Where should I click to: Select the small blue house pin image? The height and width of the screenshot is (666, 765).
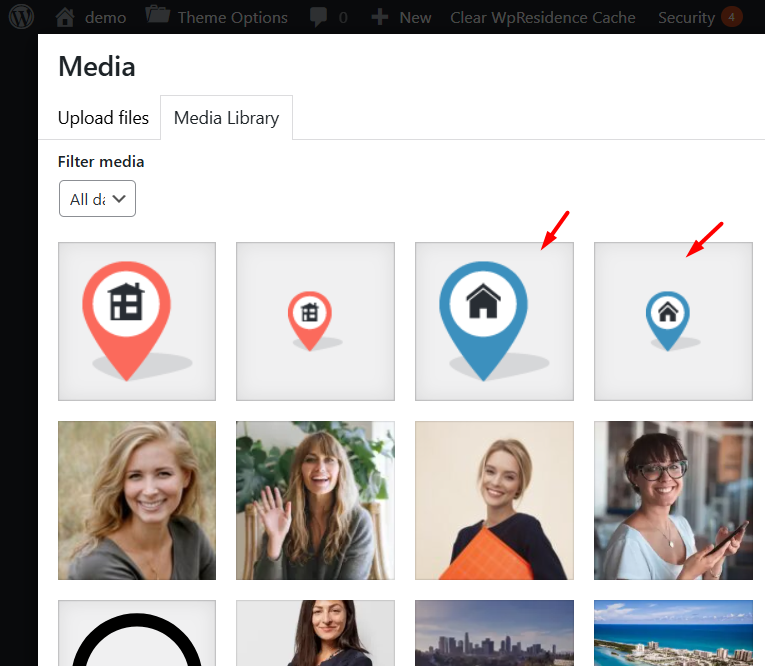coord(673,321)
